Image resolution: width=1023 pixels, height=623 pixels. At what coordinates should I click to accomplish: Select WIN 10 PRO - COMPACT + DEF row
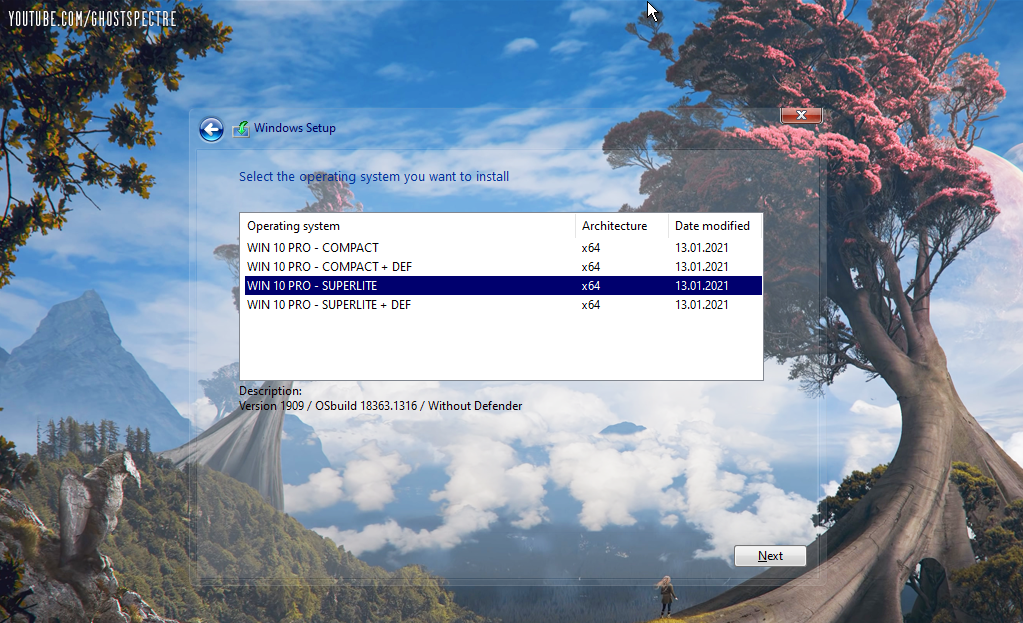503,267
